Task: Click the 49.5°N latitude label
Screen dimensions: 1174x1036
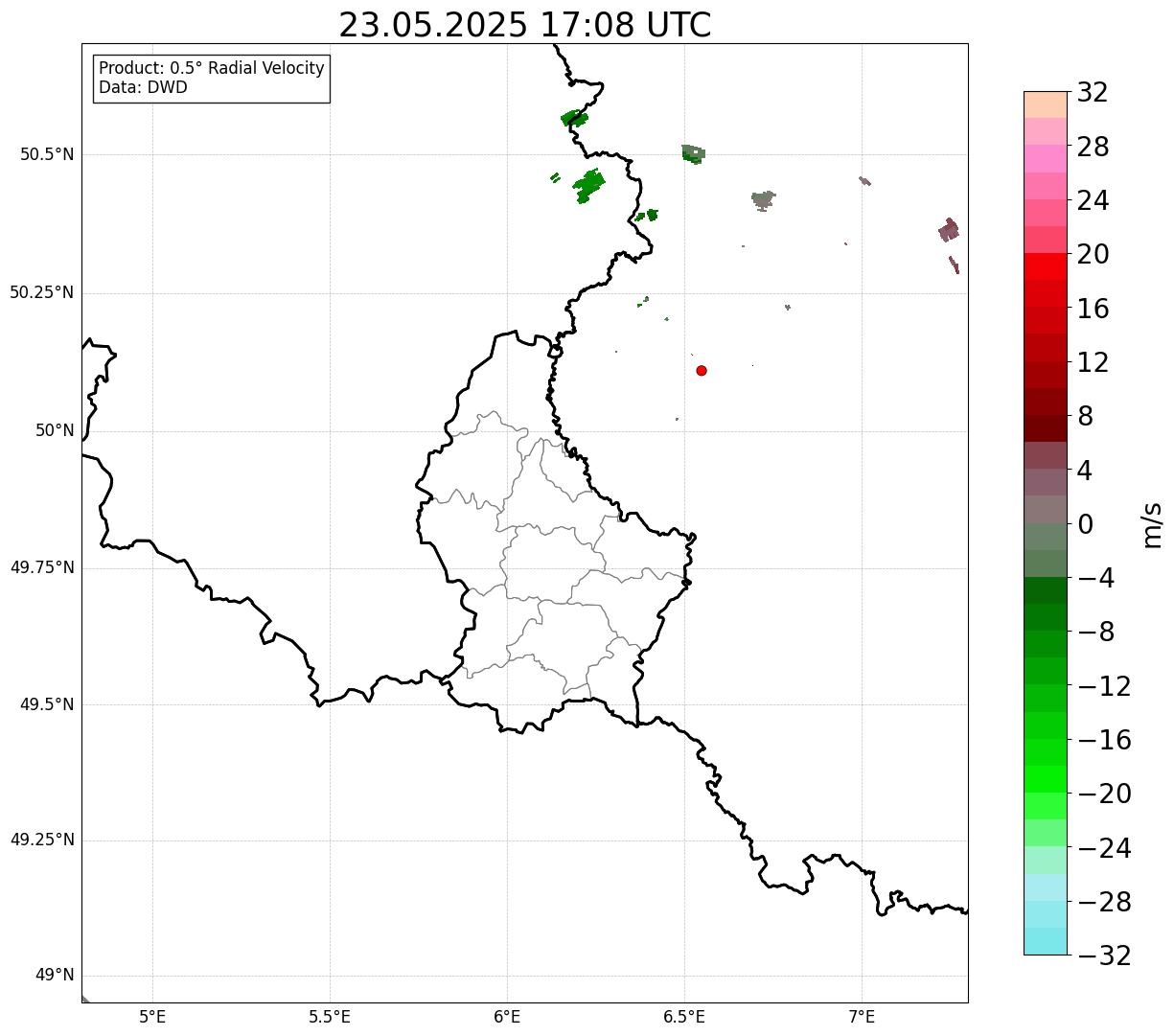Action: (x=47, y=704)
